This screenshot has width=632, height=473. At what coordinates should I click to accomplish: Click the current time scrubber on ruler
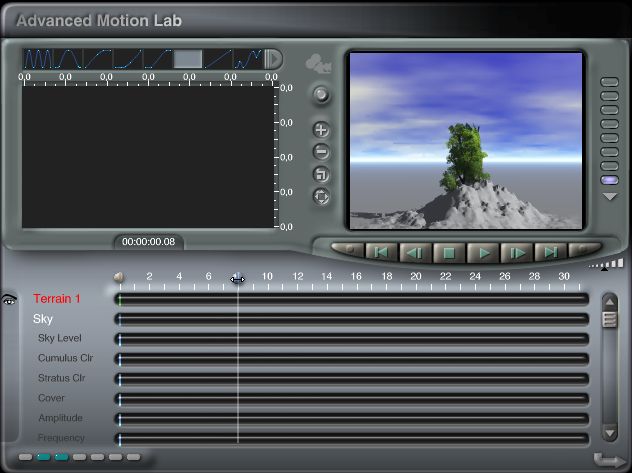[238, 279]
